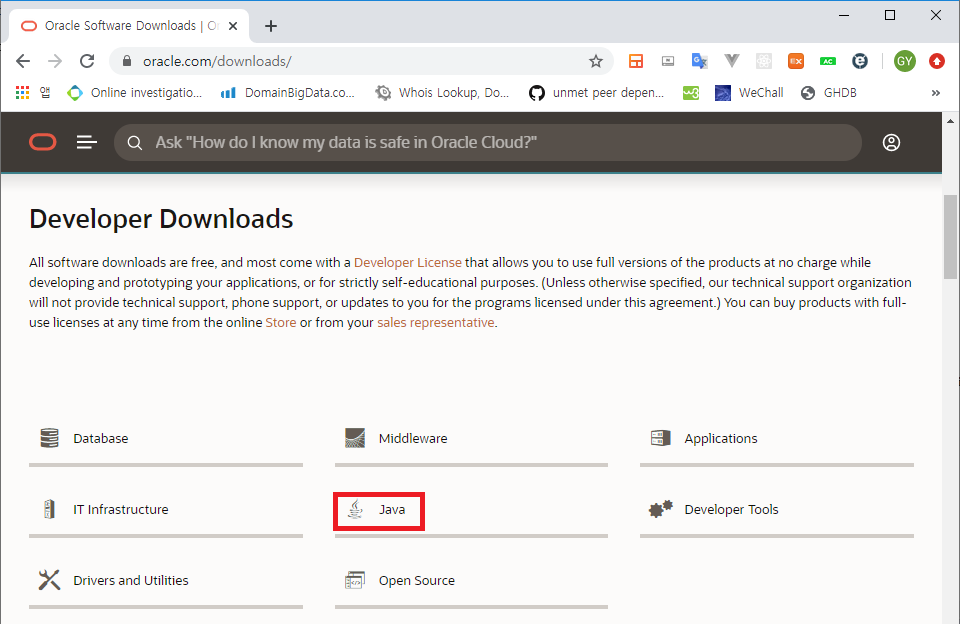Expand hidden bookmarks with double chevron
Image resolution: width=960 pixels, height=624 pixels.
pos(936,93)
